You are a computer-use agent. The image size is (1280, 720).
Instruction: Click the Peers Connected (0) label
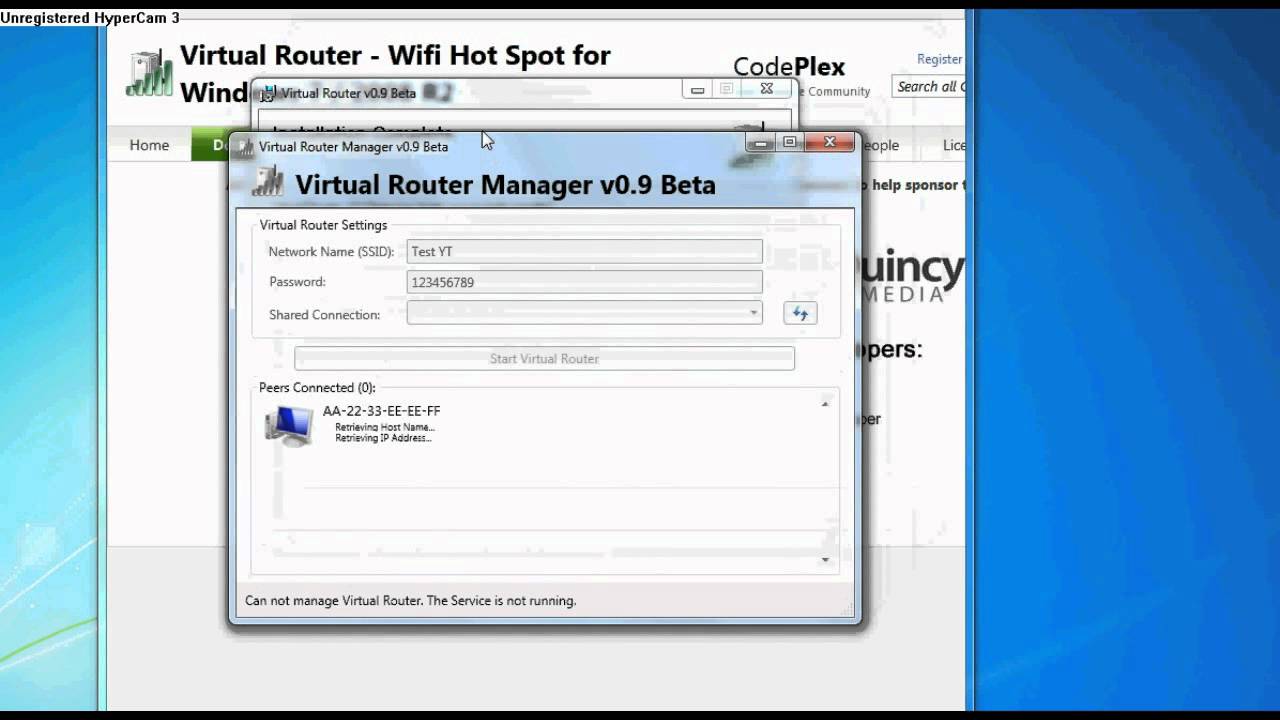(317, 388)
